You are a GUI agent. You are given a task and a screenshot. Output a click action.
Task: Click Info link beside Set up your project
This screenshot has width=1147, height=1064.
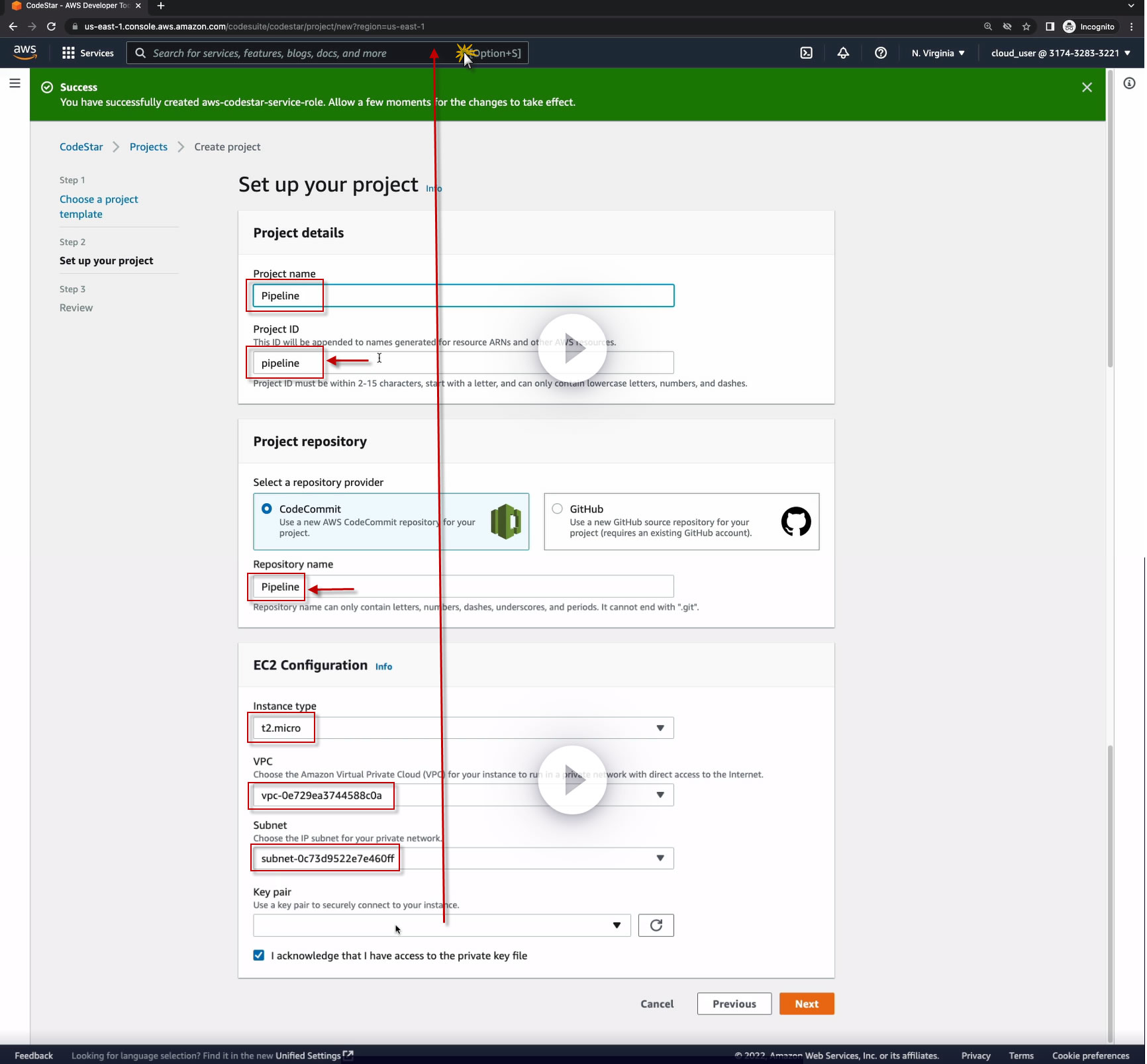434,189
